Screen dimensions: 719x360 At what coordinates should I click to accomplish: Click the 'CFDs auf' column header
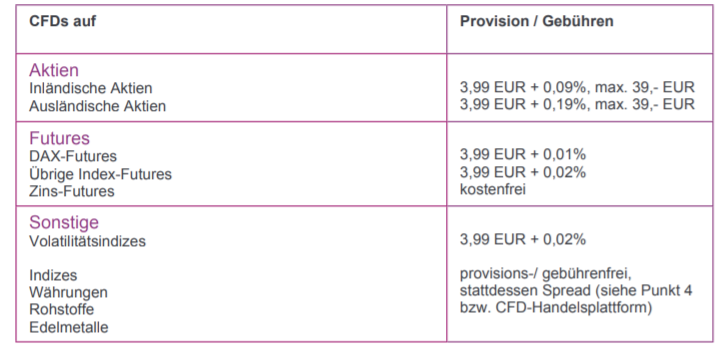click(62, 21)
